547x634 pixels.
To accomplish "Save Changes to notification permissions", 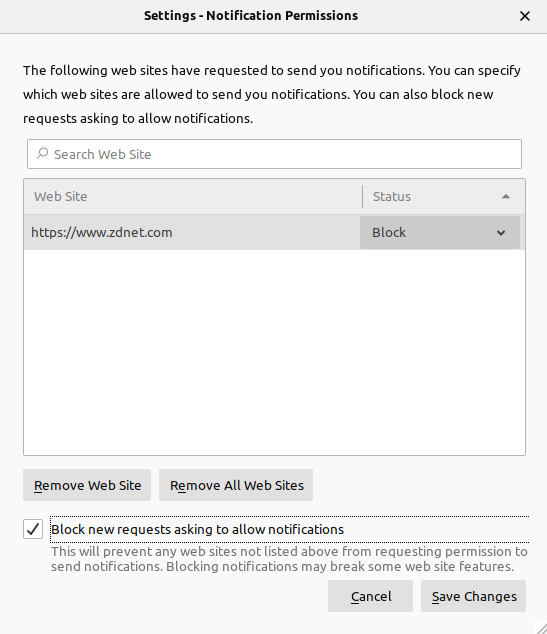I will coord(473,596).
